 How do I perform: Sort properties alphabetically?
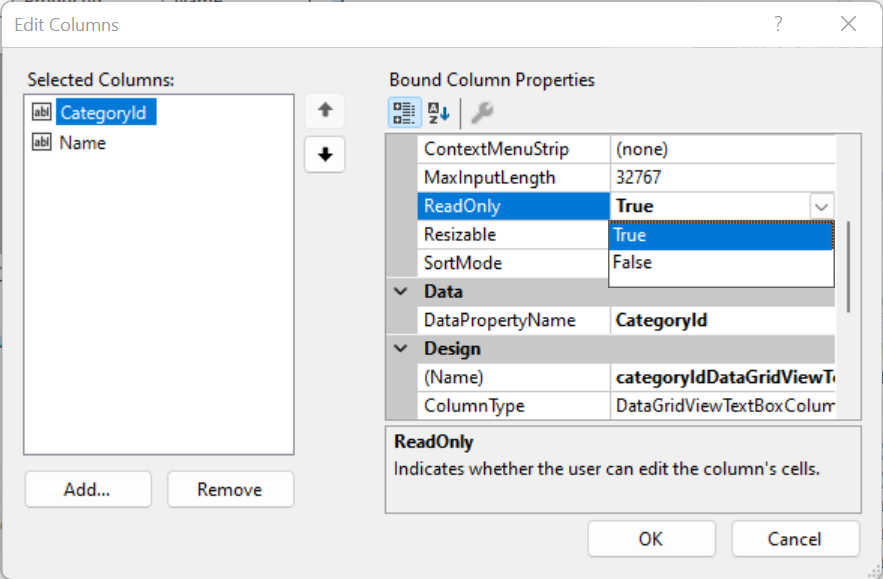click(438, 112)
